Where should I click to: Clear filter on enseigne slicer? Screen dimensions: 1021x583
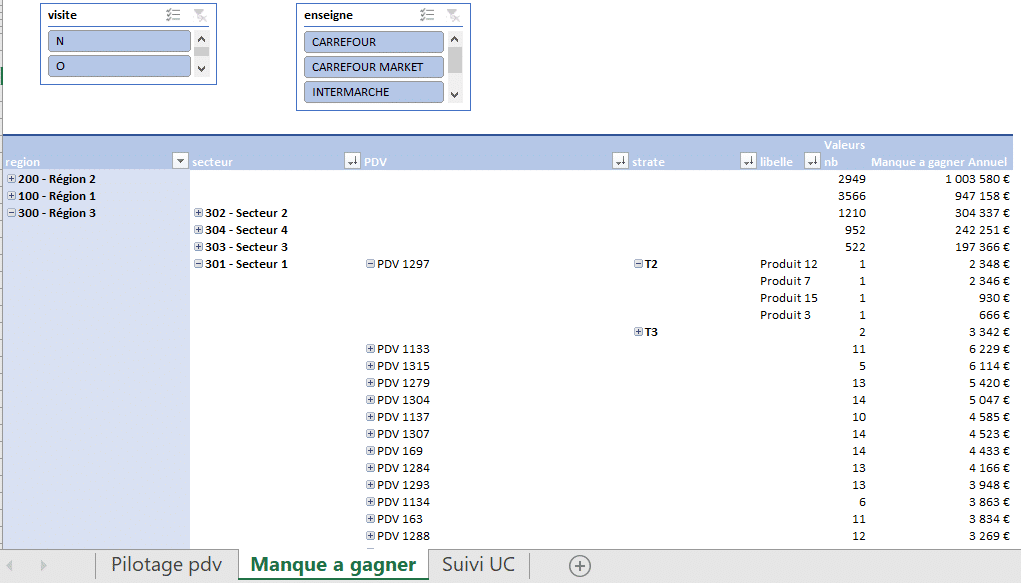(x=454, y=15)
